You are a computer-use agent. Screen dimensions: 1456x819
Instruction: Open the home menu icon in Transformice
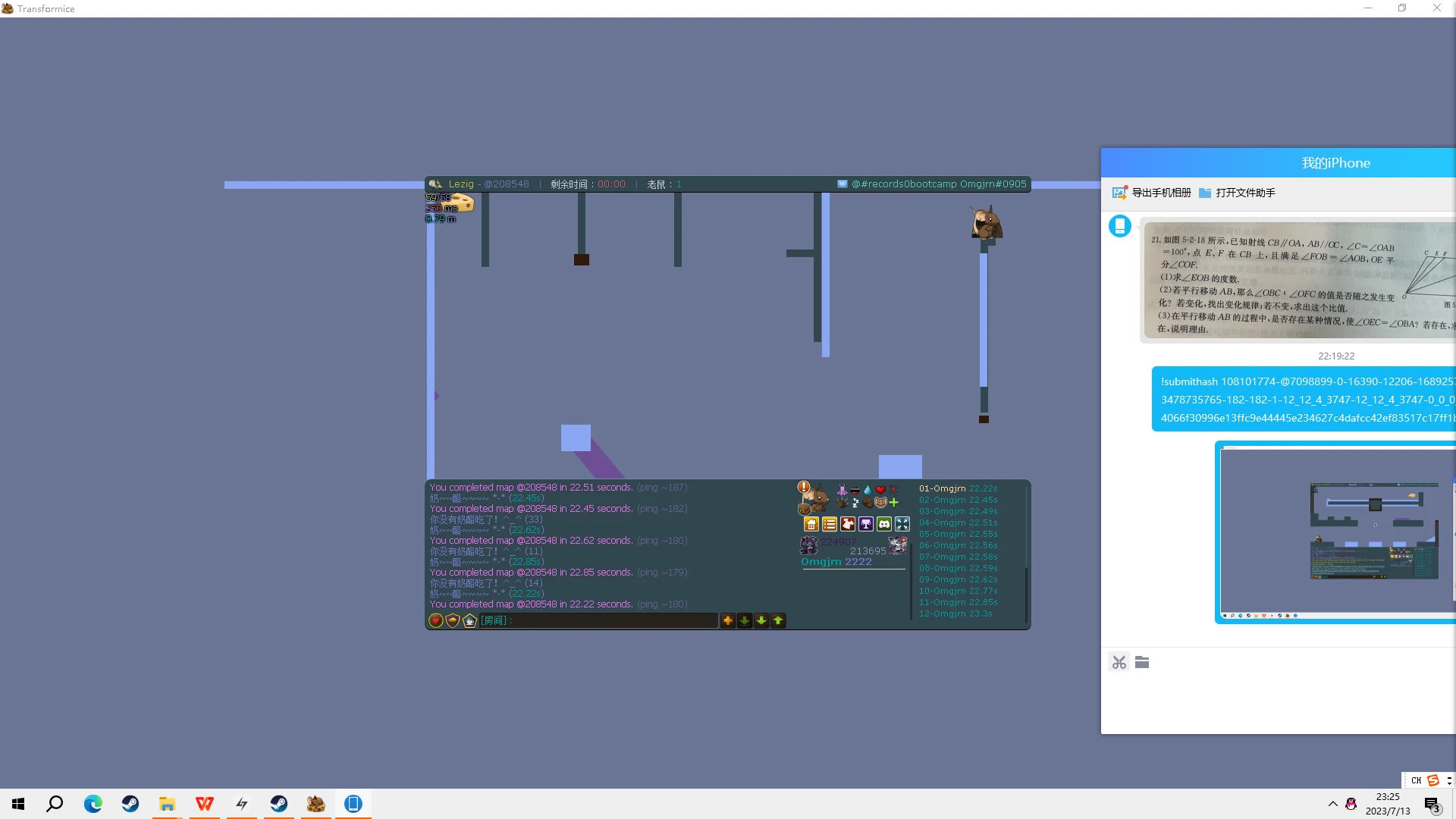click(x=811, y=524)
